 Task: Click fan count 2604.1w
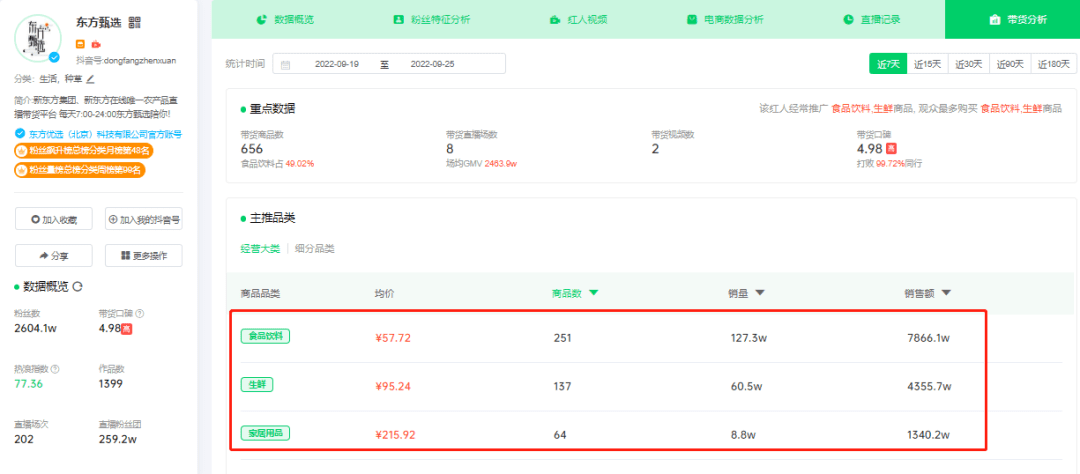click(35, 328)
